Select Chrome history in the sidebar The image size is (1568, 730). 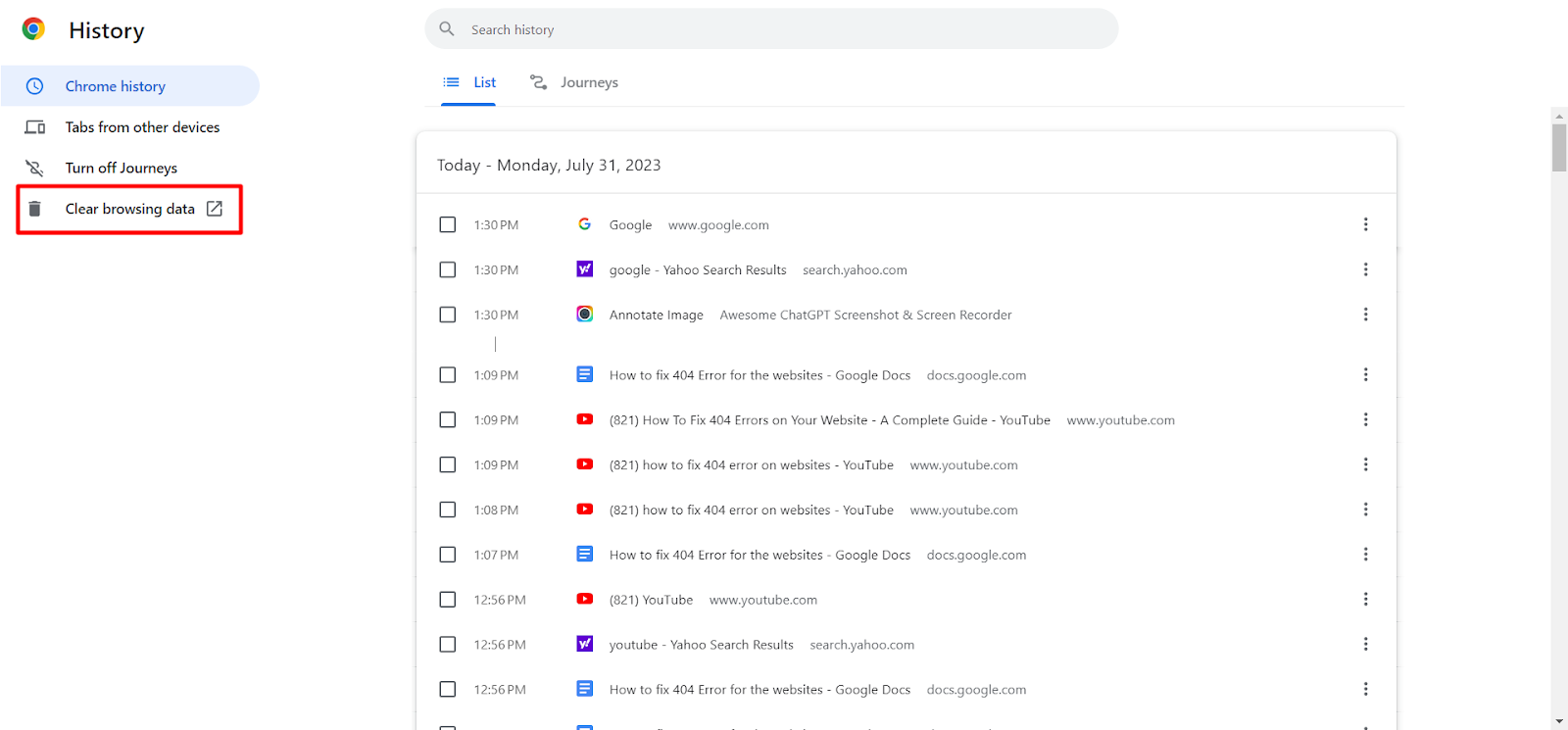point(130,86)
